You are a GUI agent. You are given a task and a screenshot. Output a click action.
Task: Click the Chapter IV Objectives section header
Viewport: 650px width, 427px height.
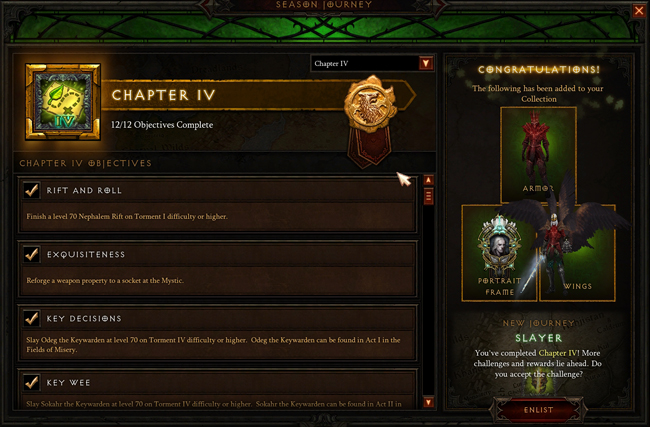(85, 163)
